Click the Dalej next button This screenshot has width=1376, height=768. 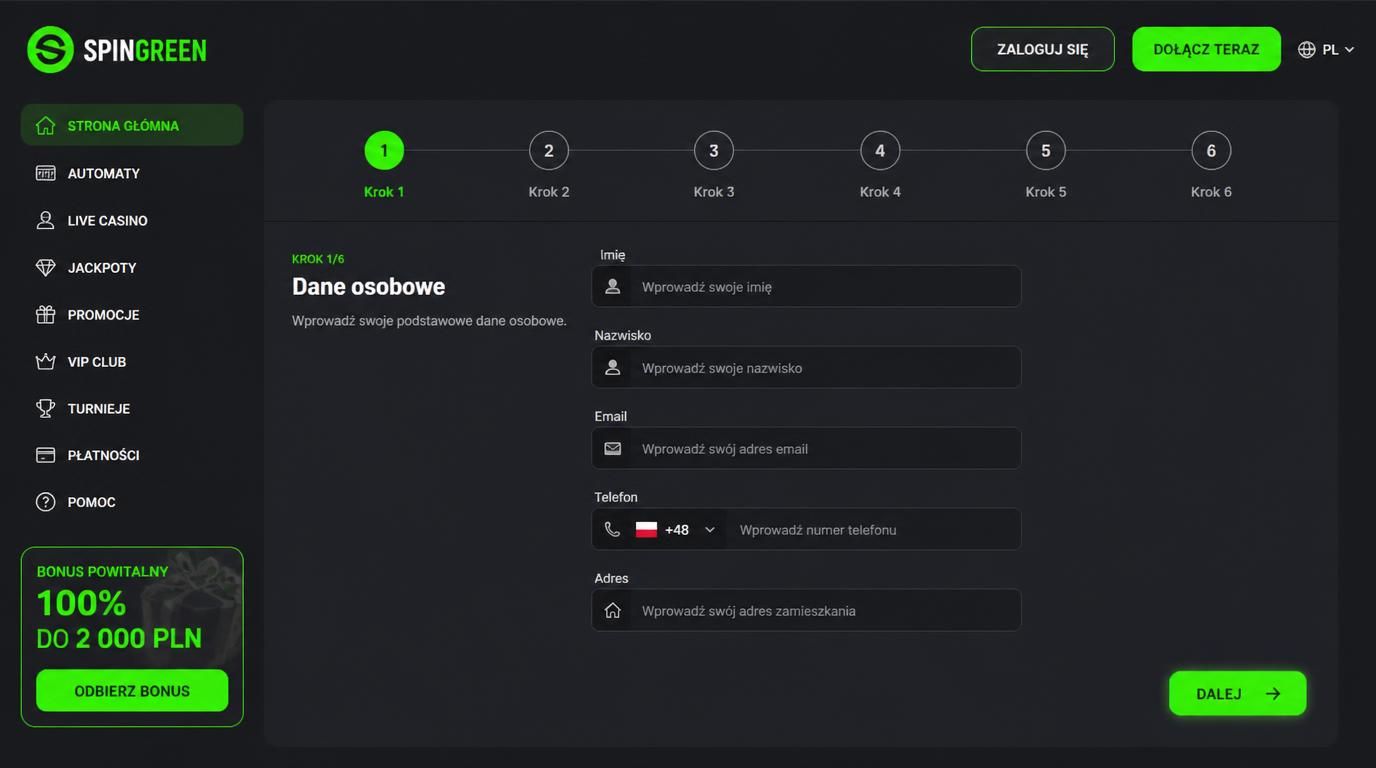coord(1238,693)
